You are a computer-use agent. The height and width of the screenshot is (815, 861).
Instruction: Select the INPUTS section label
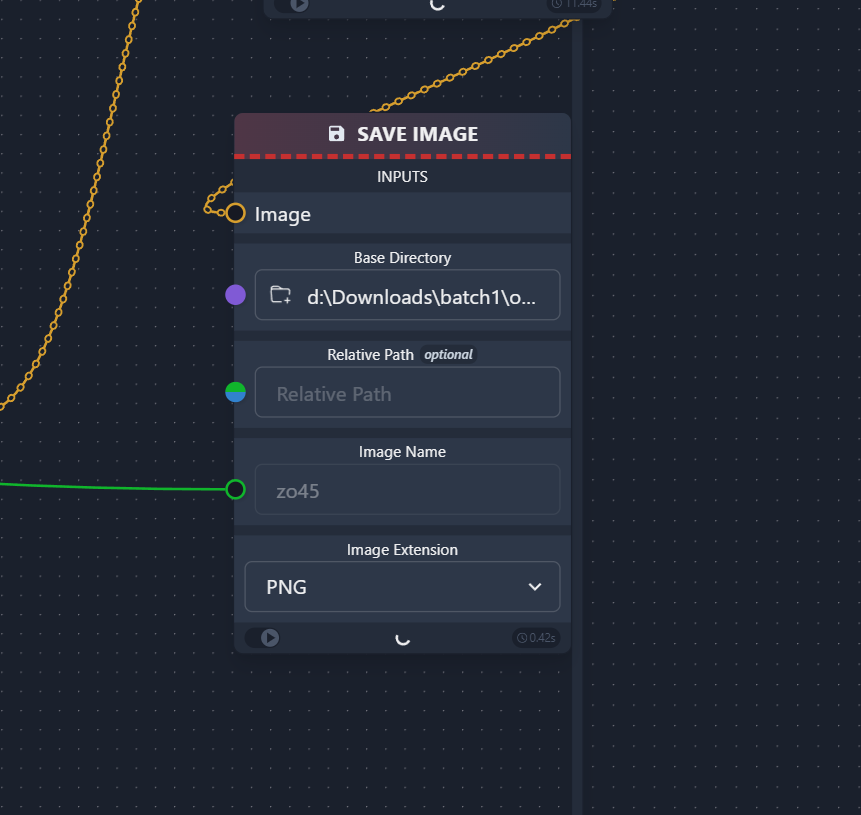coord(402,176)
